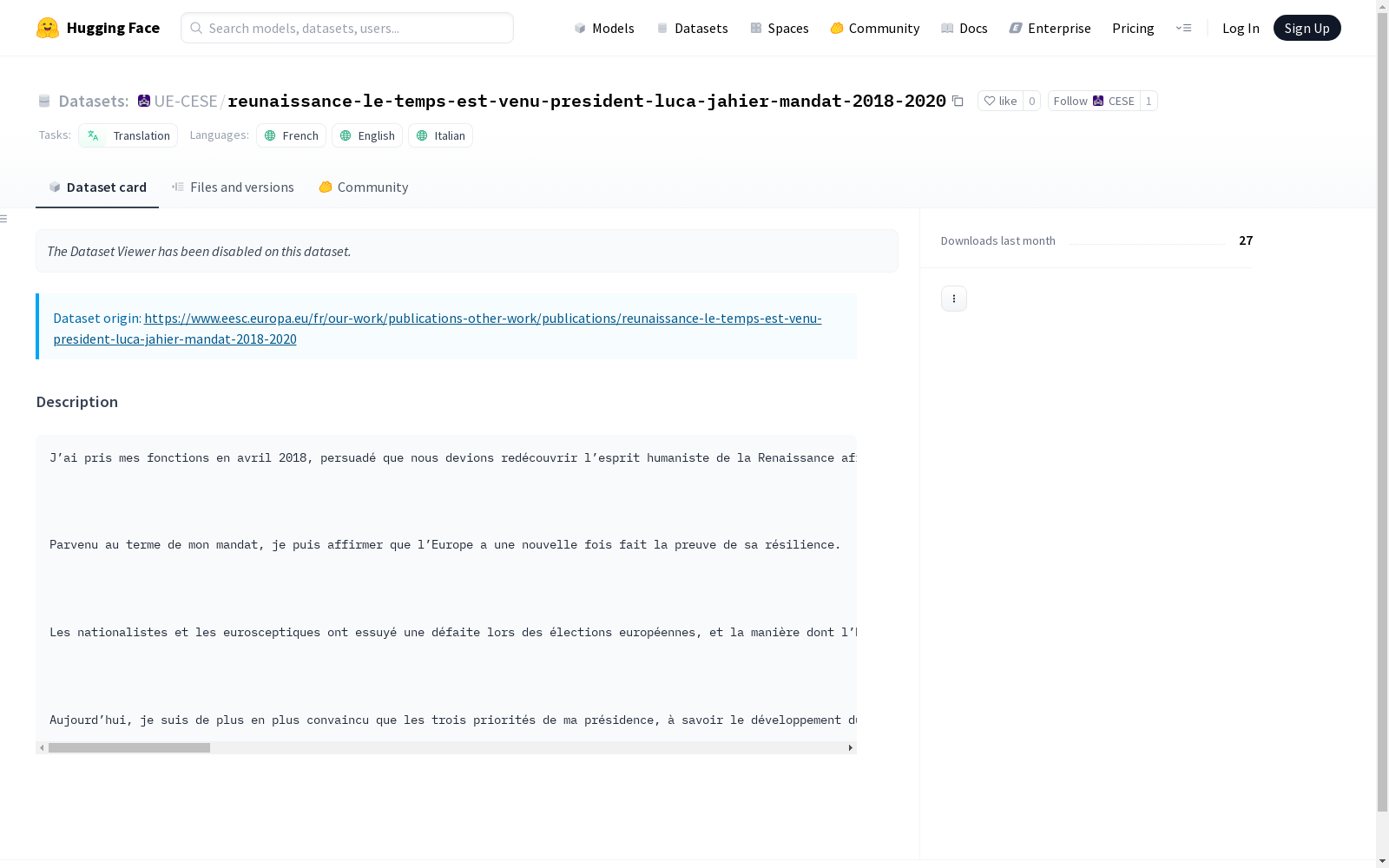Image resolution: width=1389 pixels, height=868 pixels.
Task: Click the Downloads last month value 27
Action: pyautogui.click(x=1246, y=240)
